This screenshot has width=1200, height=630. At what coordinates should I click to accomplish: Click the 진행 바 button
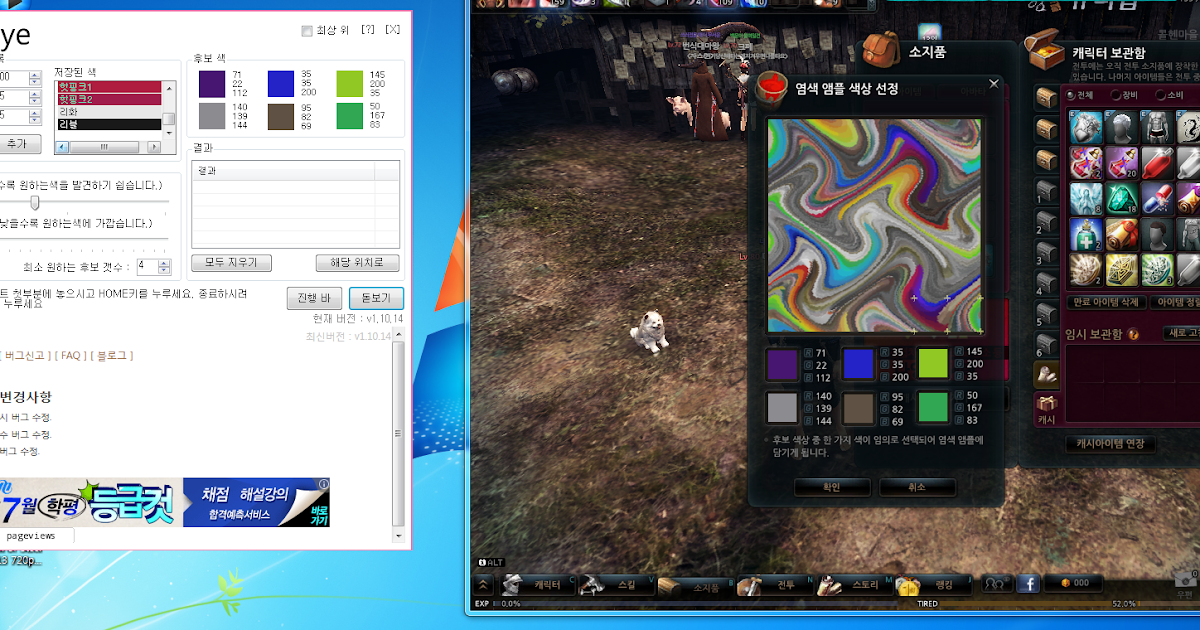[315, 298]
